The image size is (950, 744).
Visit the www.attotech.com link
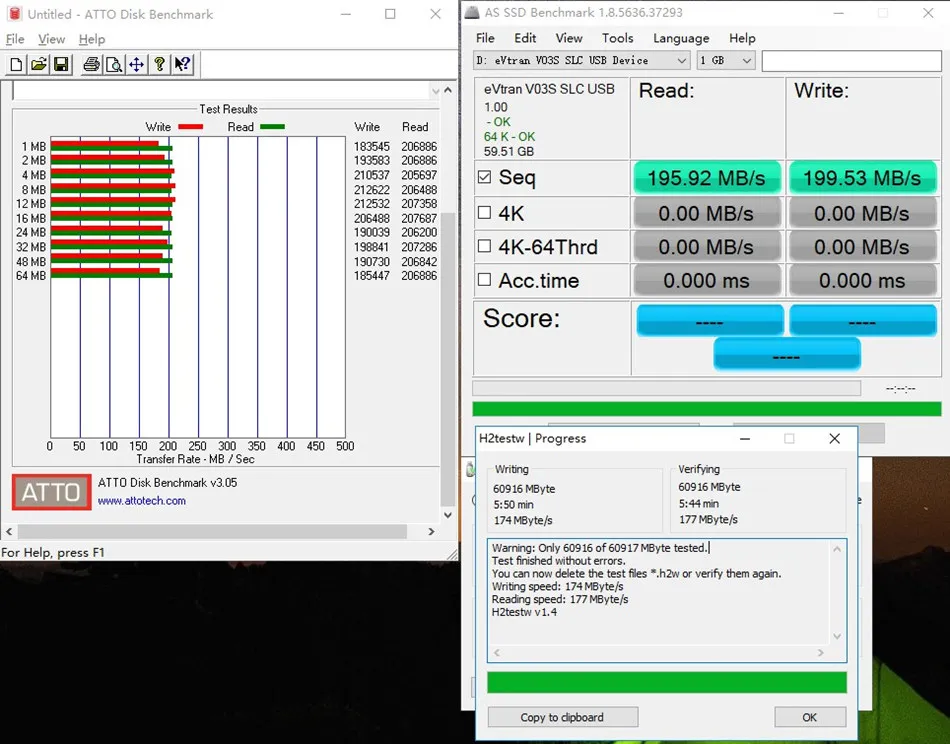(x=141, y=501)
